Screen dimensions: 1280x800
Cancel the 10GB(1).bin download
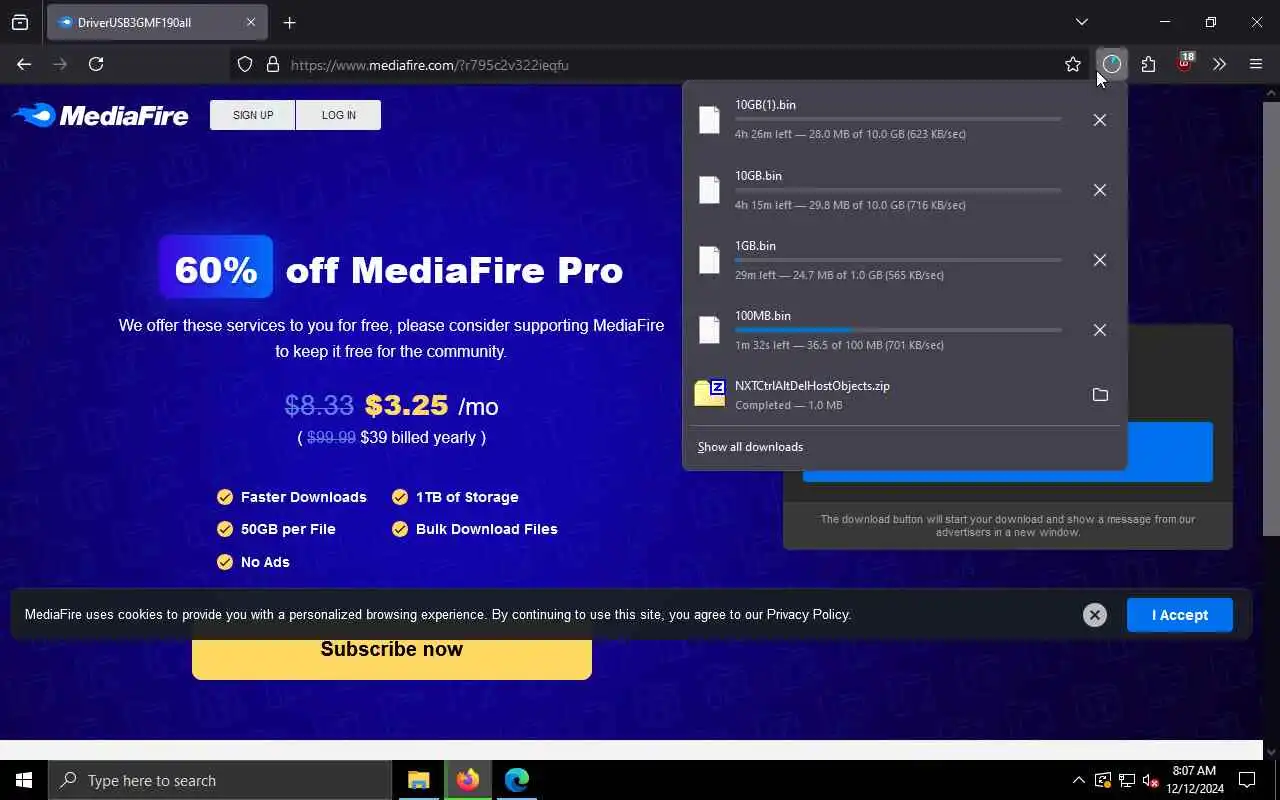point(1099,120)
